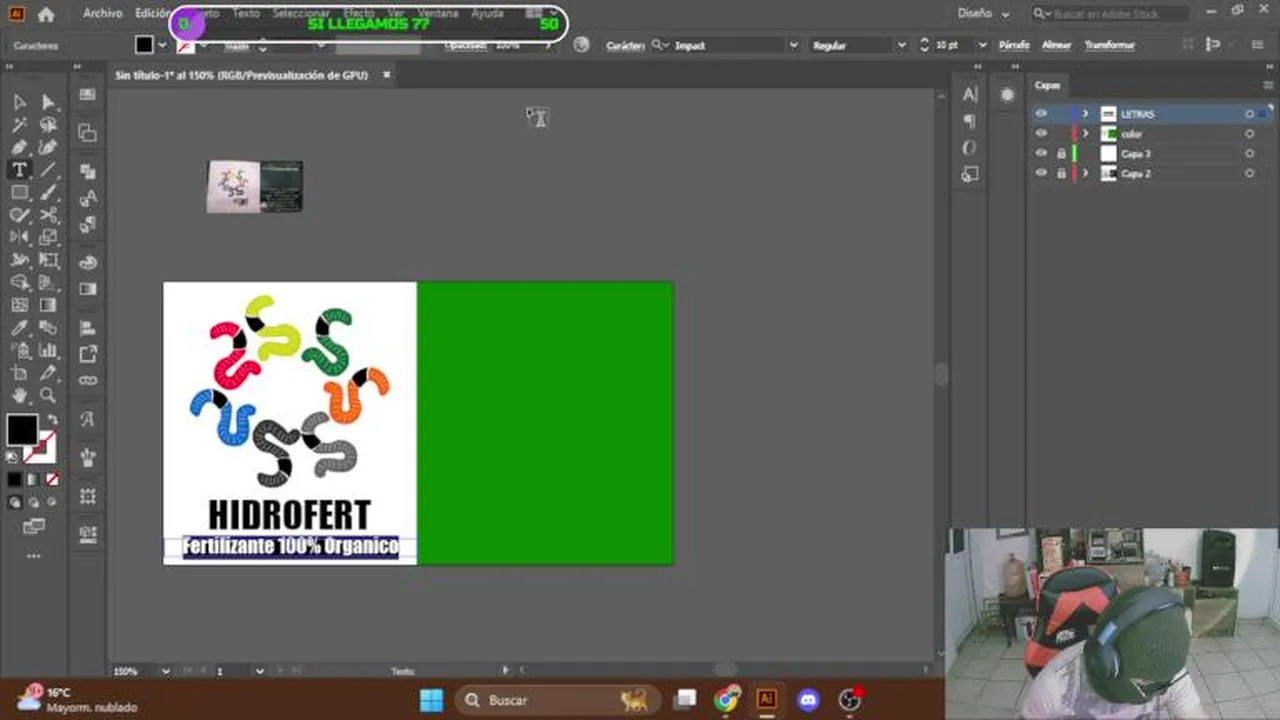
Task: Activate the Type tool
Action: pyautogui.click(x=19, y=170)
